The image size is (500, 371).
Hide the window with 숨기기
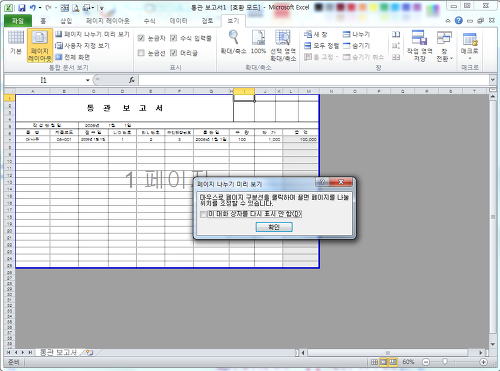(356, 45)
